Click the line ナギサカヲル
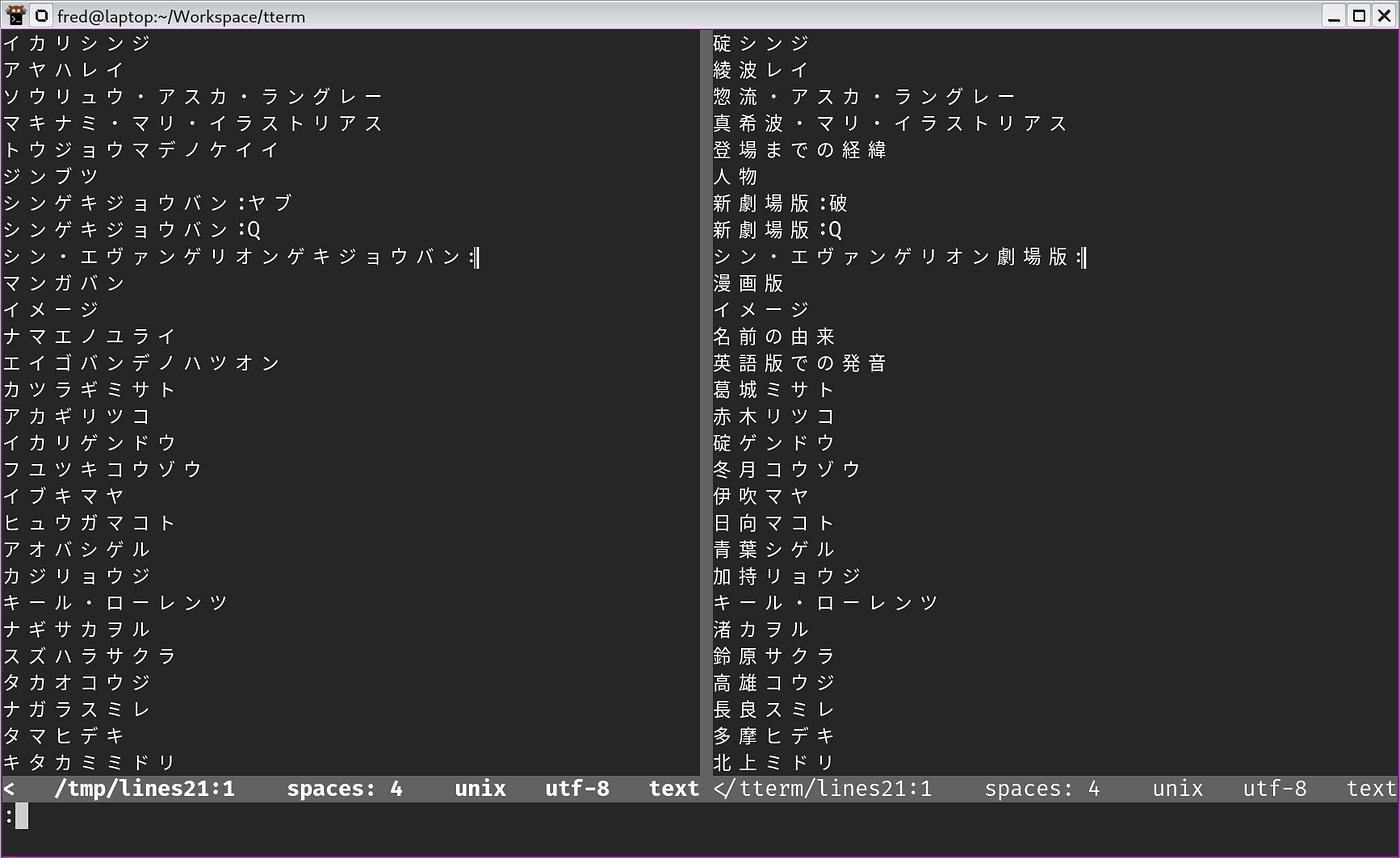Image resolution: width=1400 pixels, height=858 pixels. (76, 629)
